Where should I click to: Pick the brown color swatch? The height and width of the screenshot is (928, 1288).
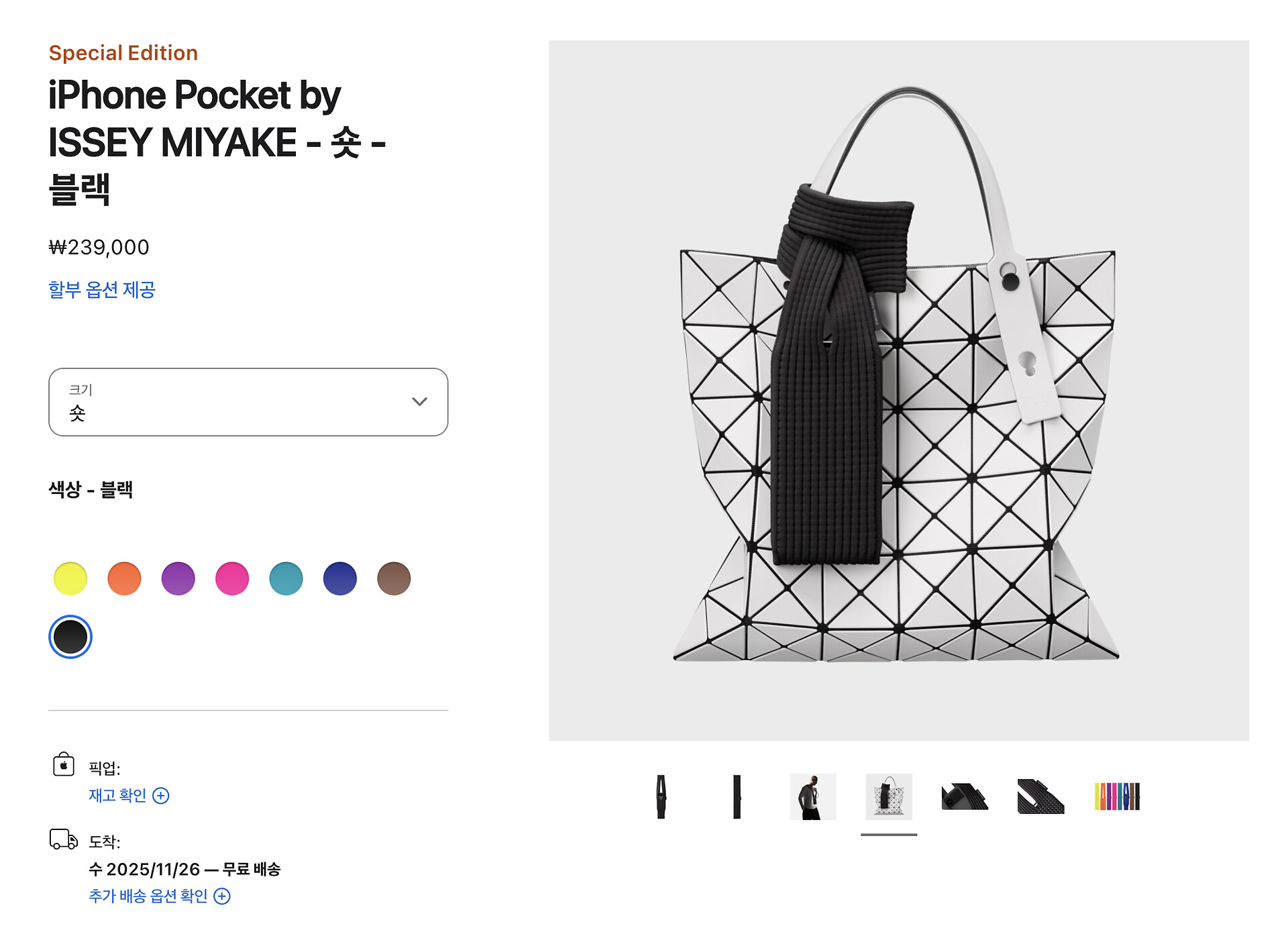394,578
